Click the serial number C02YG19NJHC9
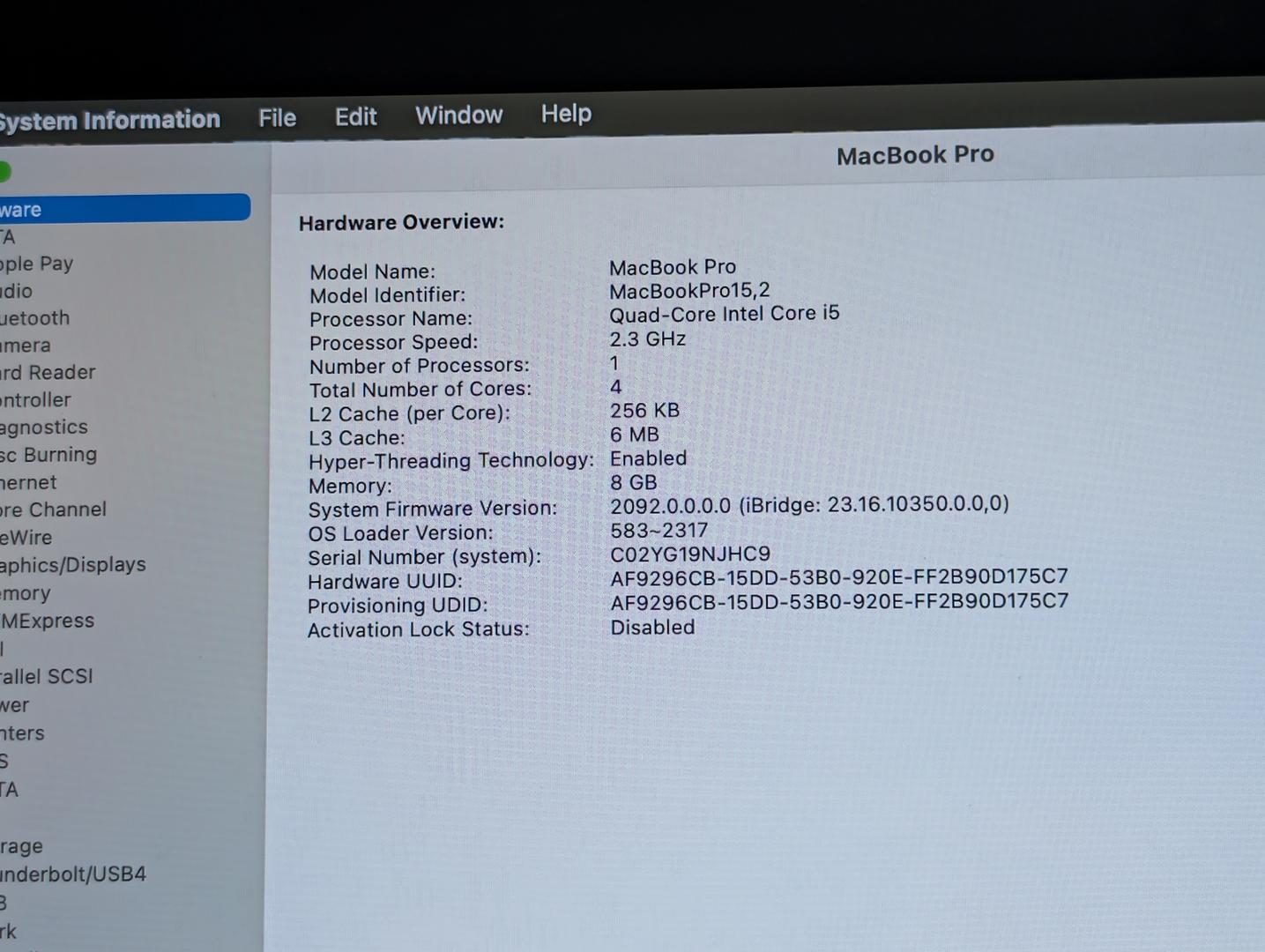 pyautogui.click(x=690, y=554)
